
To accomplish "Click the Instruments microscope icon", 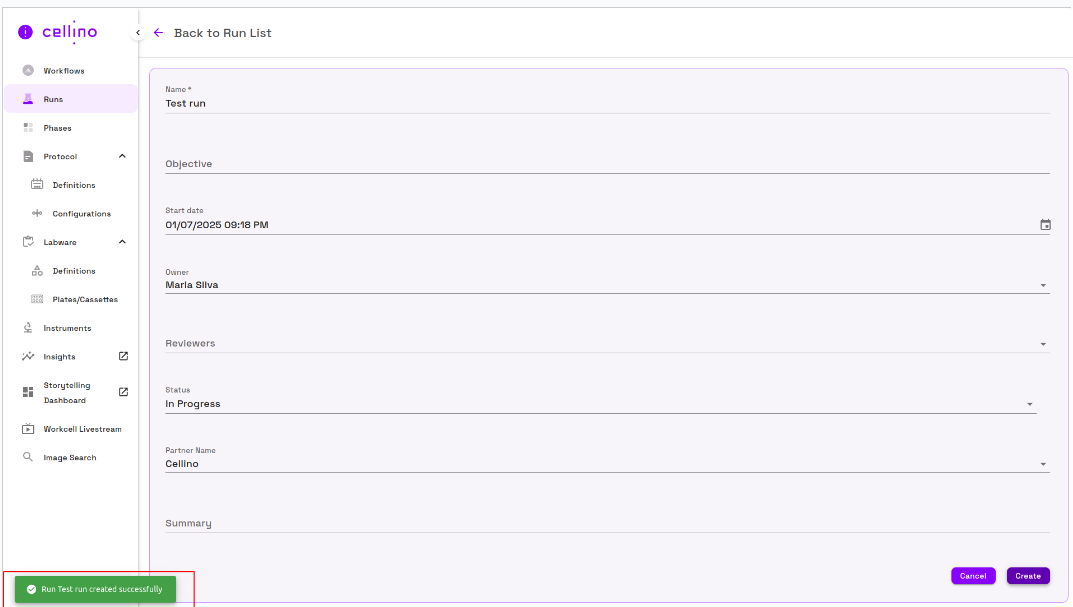I will [x=28, y=328].
